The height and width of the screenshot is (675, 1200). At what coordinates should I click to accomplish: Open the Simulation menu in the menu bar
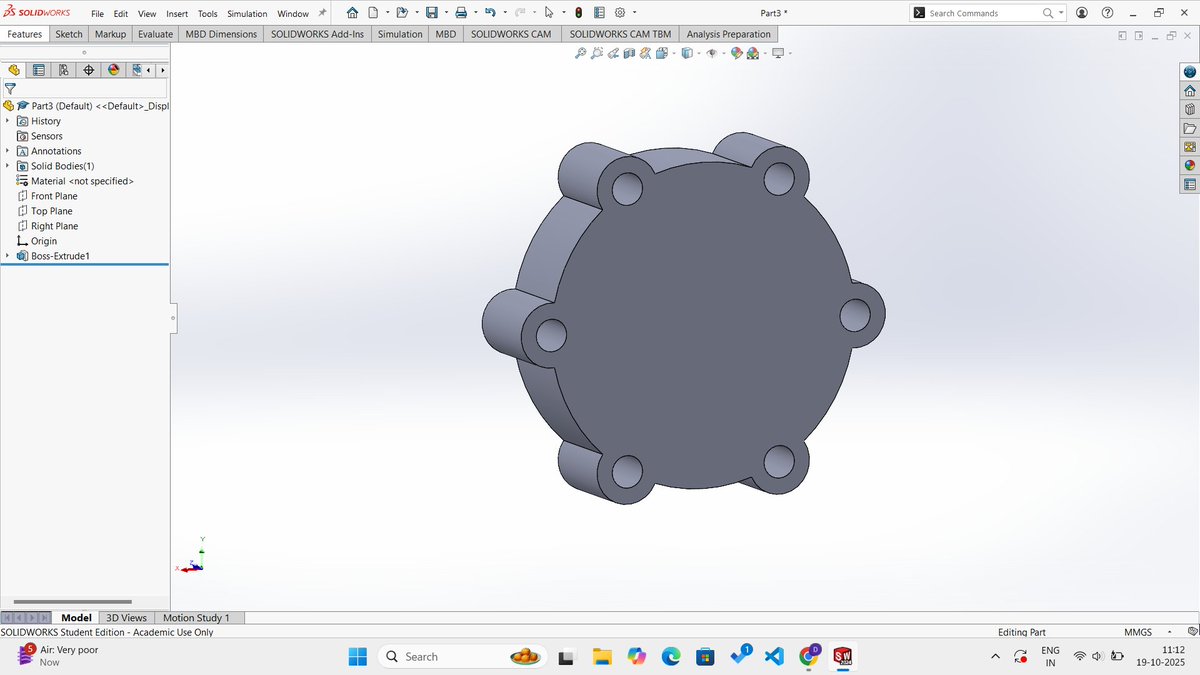click(247, 14)
